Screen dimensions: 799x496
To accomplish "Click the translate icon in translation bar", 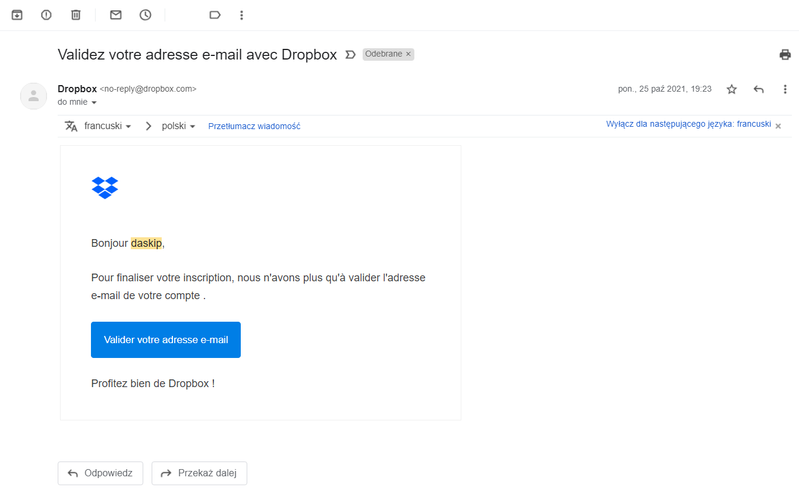I will (x=71, y=126).
